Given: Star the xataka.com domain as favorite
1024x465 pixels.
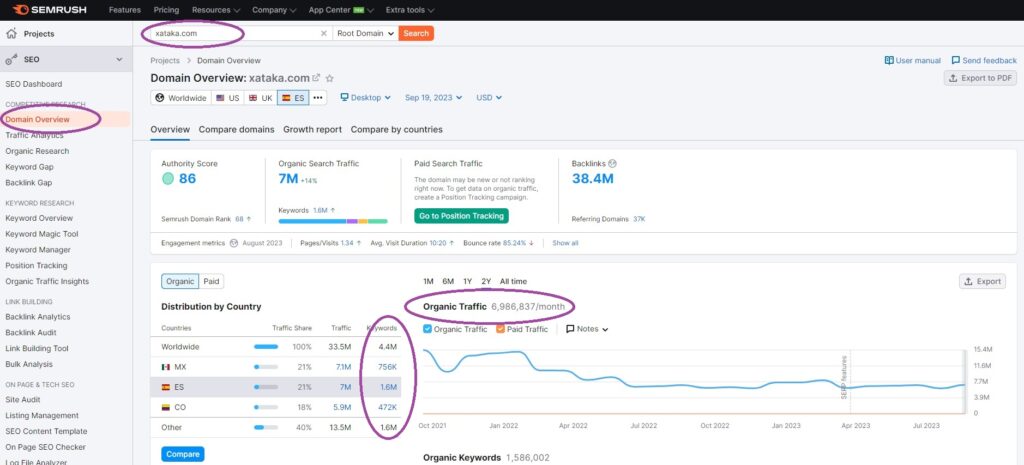Looking at the screenshot, I should [330, 78].
